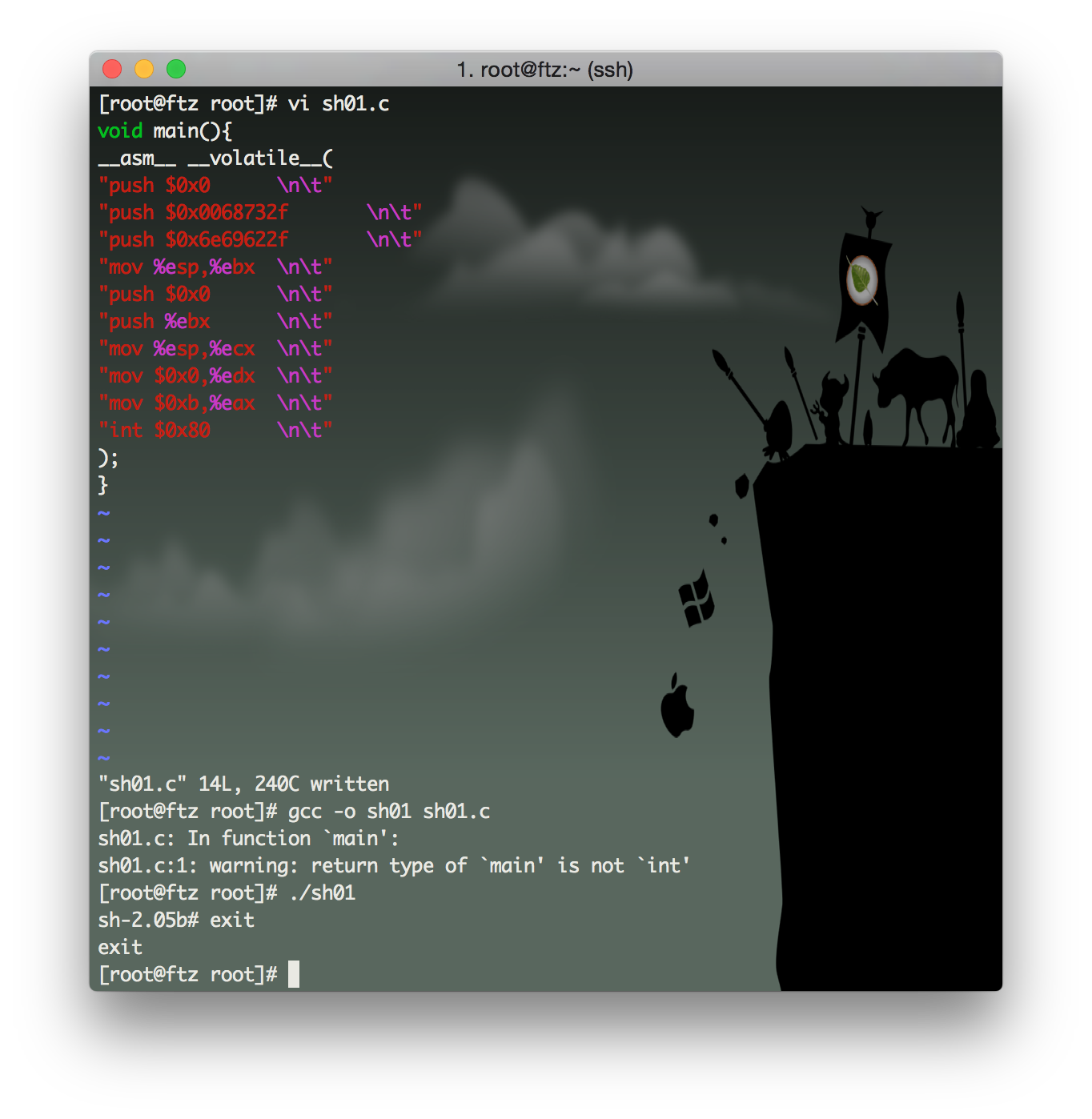Minimize the terminal window with yellow button
Image resolution: width=1092 pixels, height=1119 pixels.
(x=144, y=70)
